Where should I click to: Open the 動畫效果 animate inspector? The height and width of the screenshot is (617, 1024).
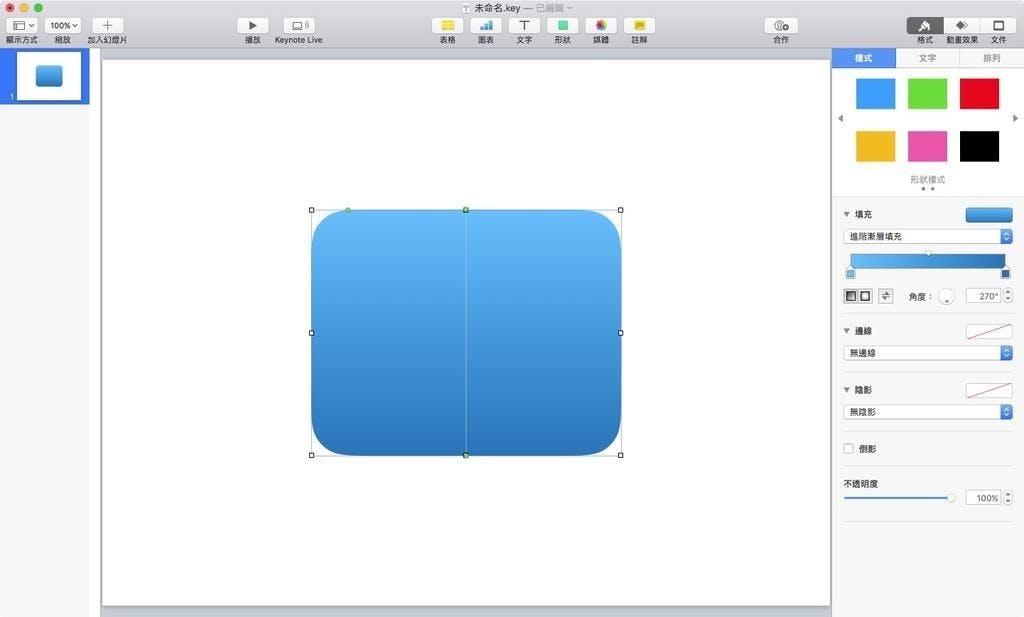click(961, 25)
